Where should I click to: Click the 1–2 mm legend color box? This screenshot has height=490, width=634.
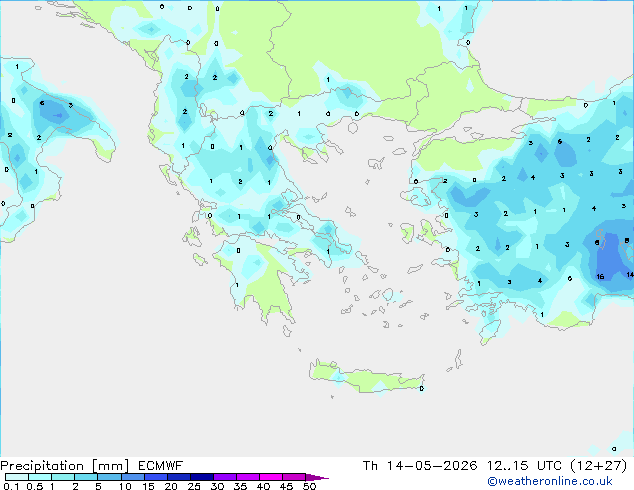click(x=63, y=477)
